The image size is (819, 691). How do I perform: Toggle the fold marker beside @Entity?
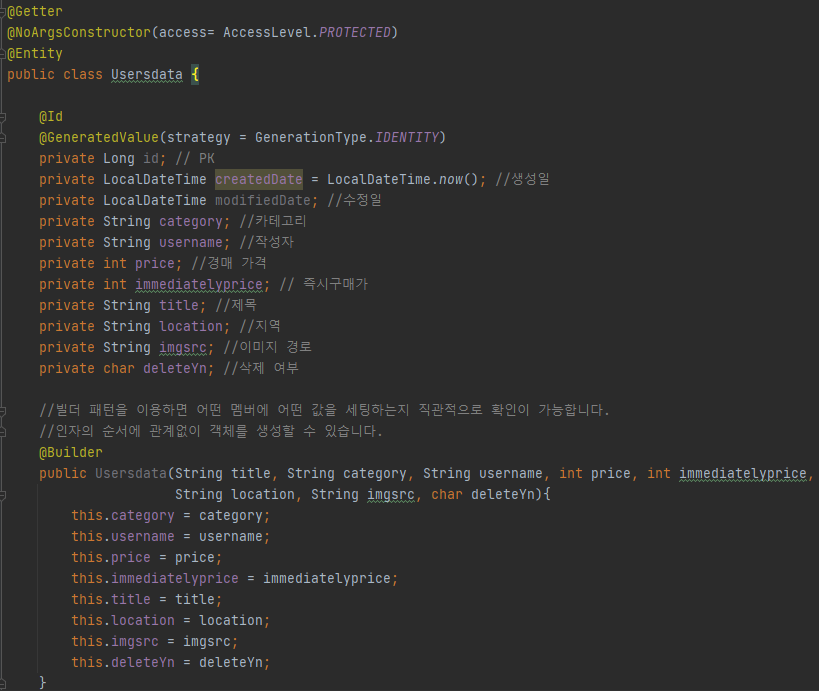[x=3, y=53]
